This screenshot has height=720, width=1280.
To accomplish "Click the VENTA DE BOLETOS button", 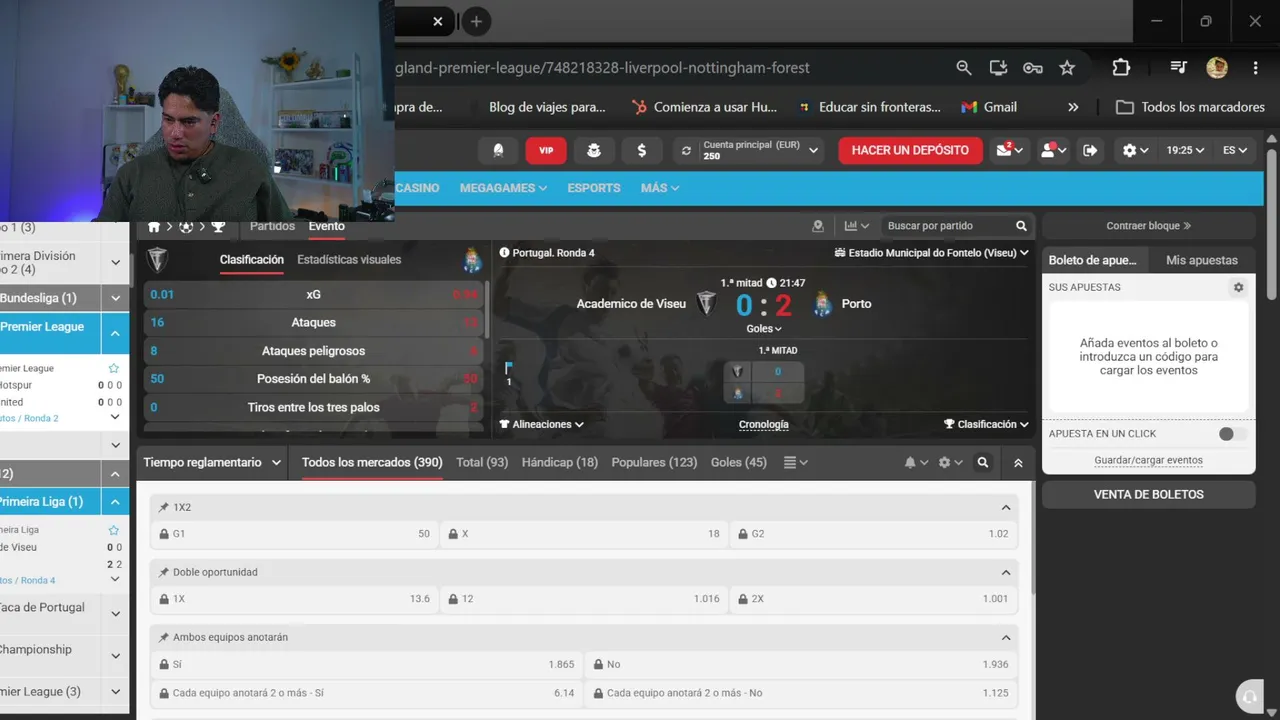I will coord(1148,494).
